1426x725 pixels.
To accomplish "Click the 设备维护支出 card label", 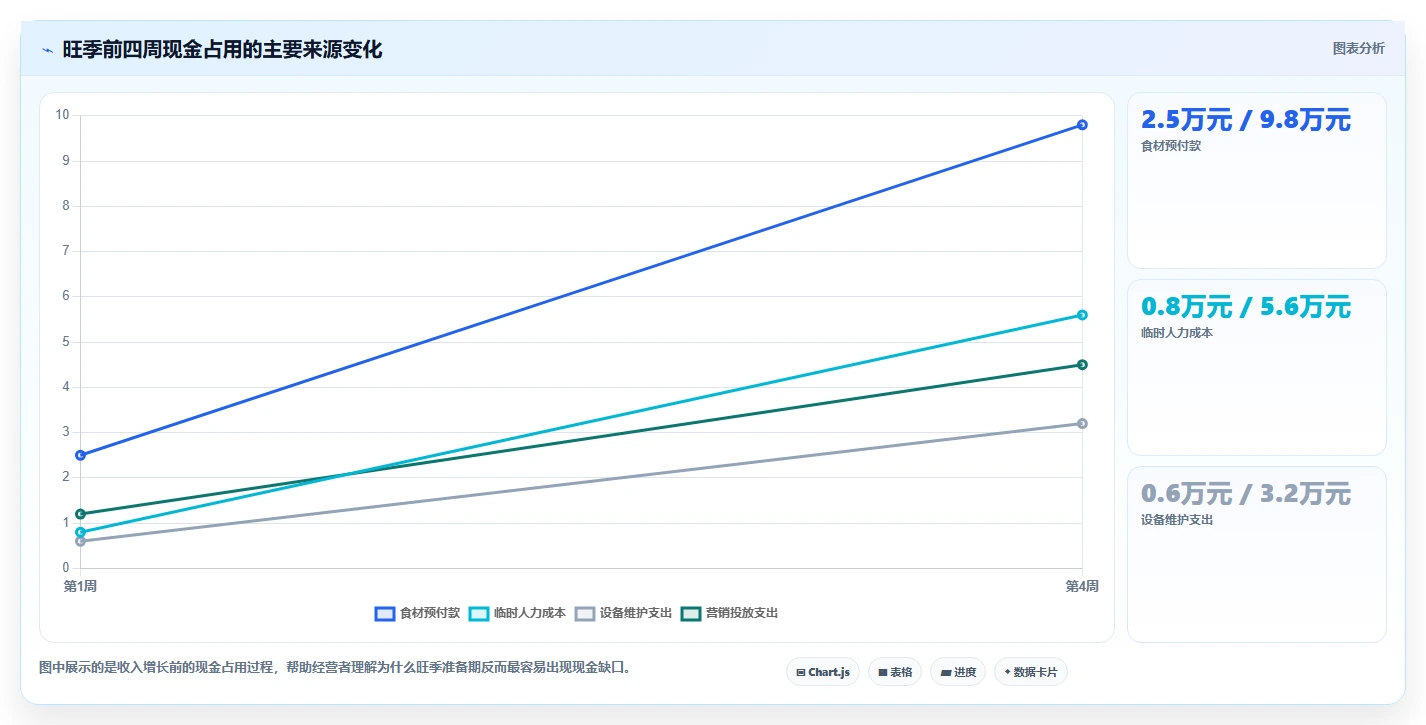I will tap(1177, 520).
